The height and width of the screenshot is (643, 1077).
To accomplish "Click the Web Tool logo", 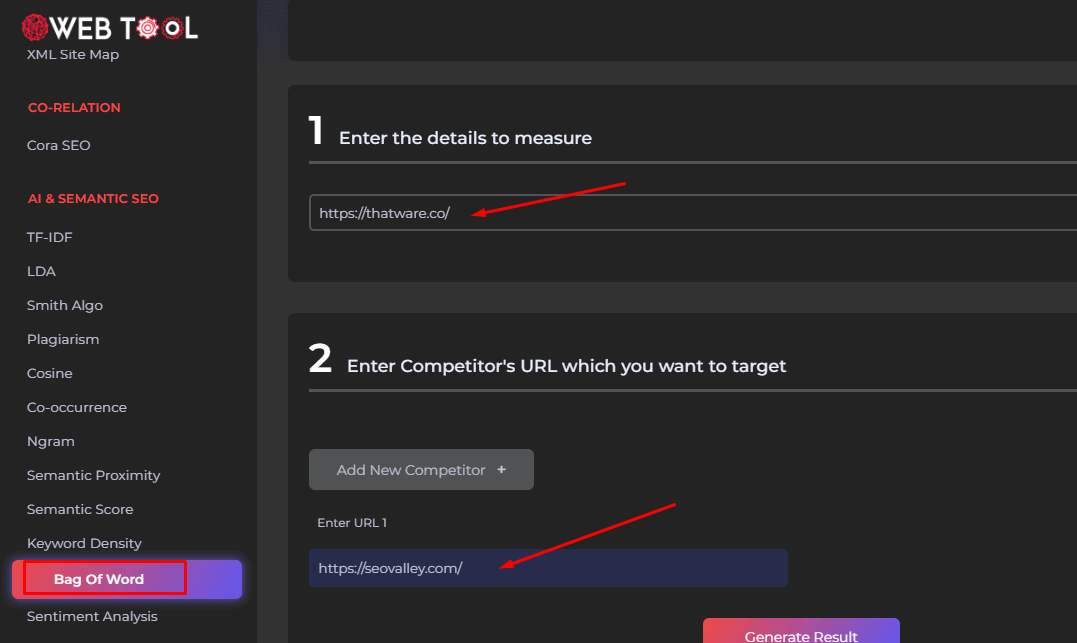I will tap(110, 28).
